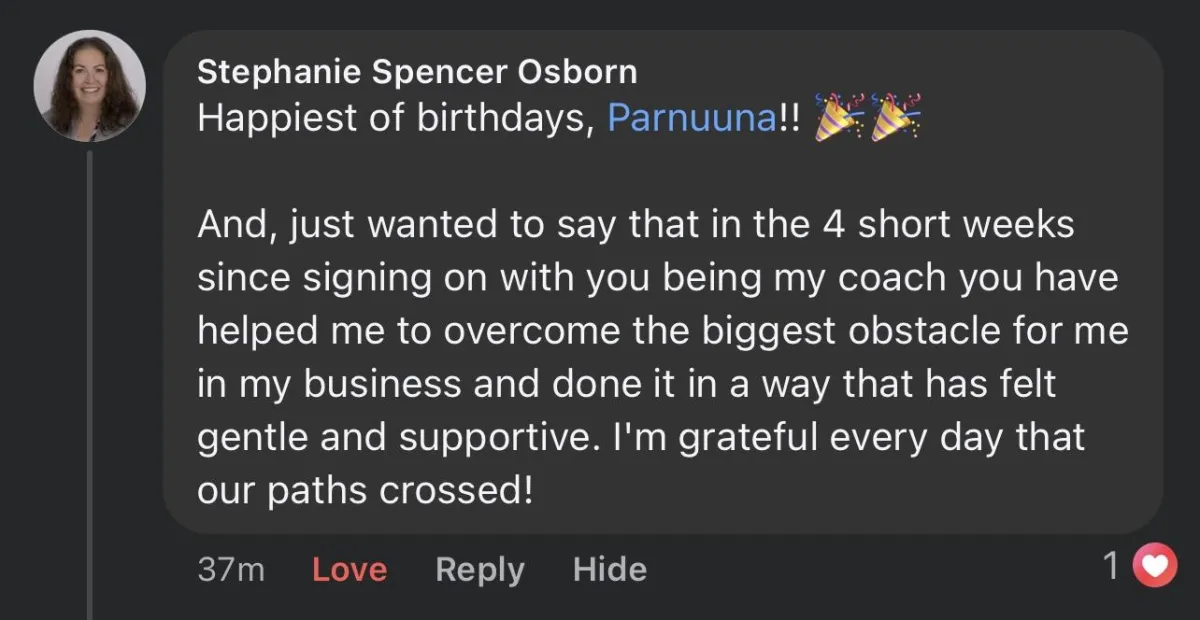
Task: Click the "our paths crossed!" closing line
Action: tap(364, 492)
